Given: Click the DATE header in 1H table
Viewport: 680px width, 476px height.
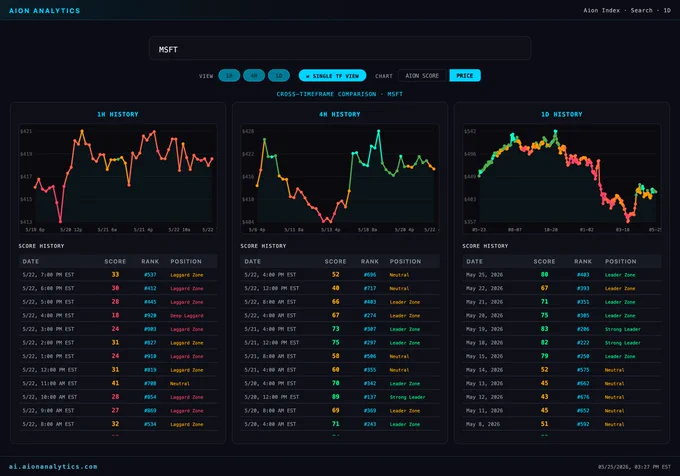Looking at the screenshot, I should pos(30,261).
